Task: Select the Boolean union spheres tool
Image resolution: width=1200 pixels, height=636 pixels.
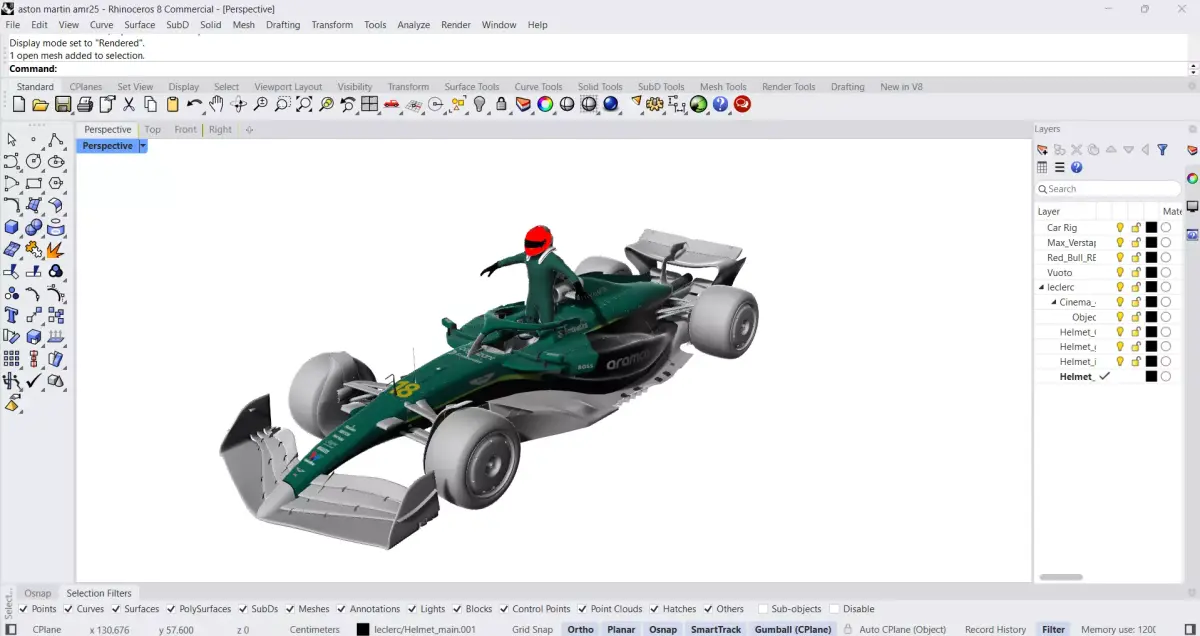Action: coord(34,228)
